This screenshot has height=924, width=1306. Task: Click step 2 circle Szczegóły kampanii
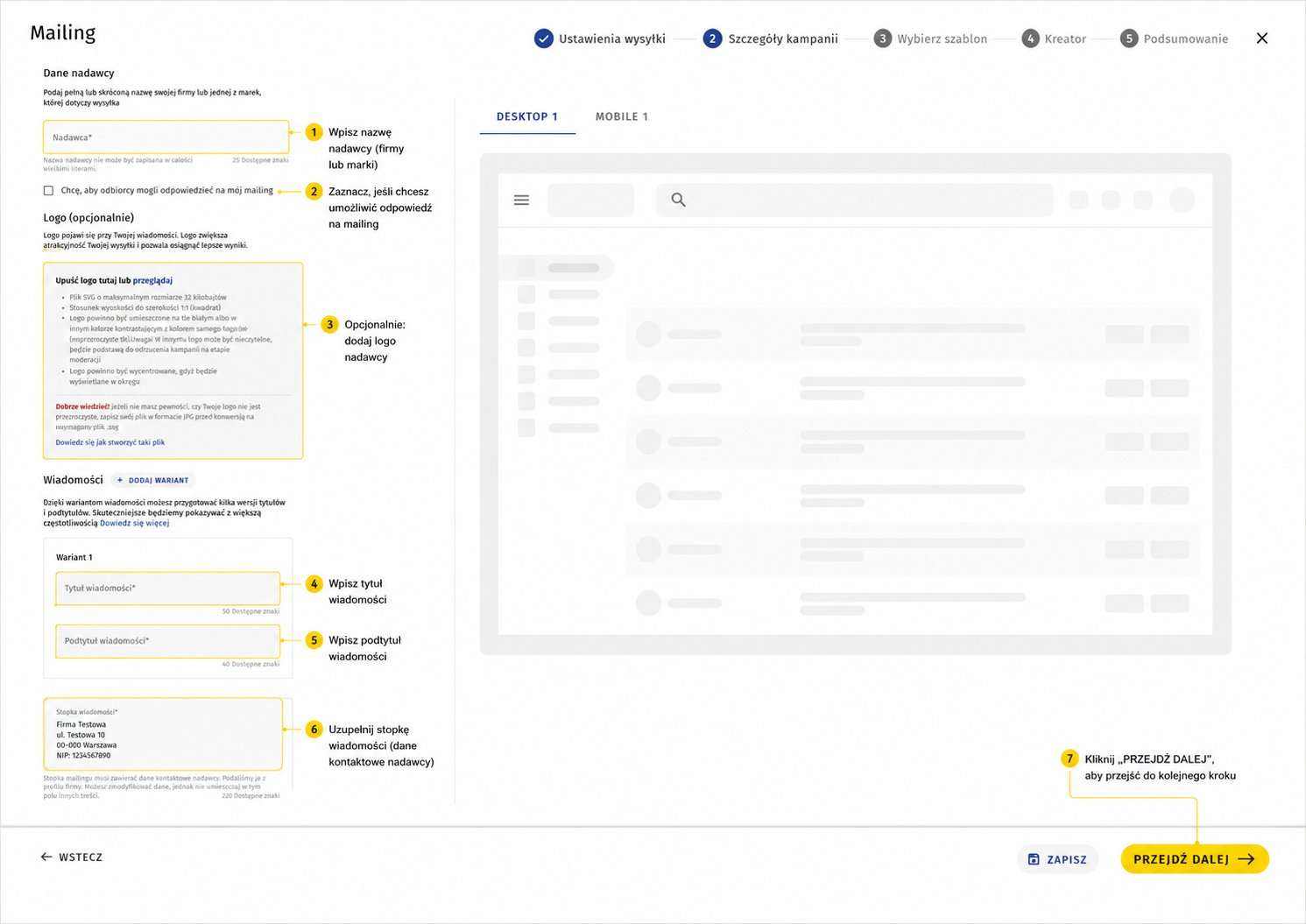[712, 39]
